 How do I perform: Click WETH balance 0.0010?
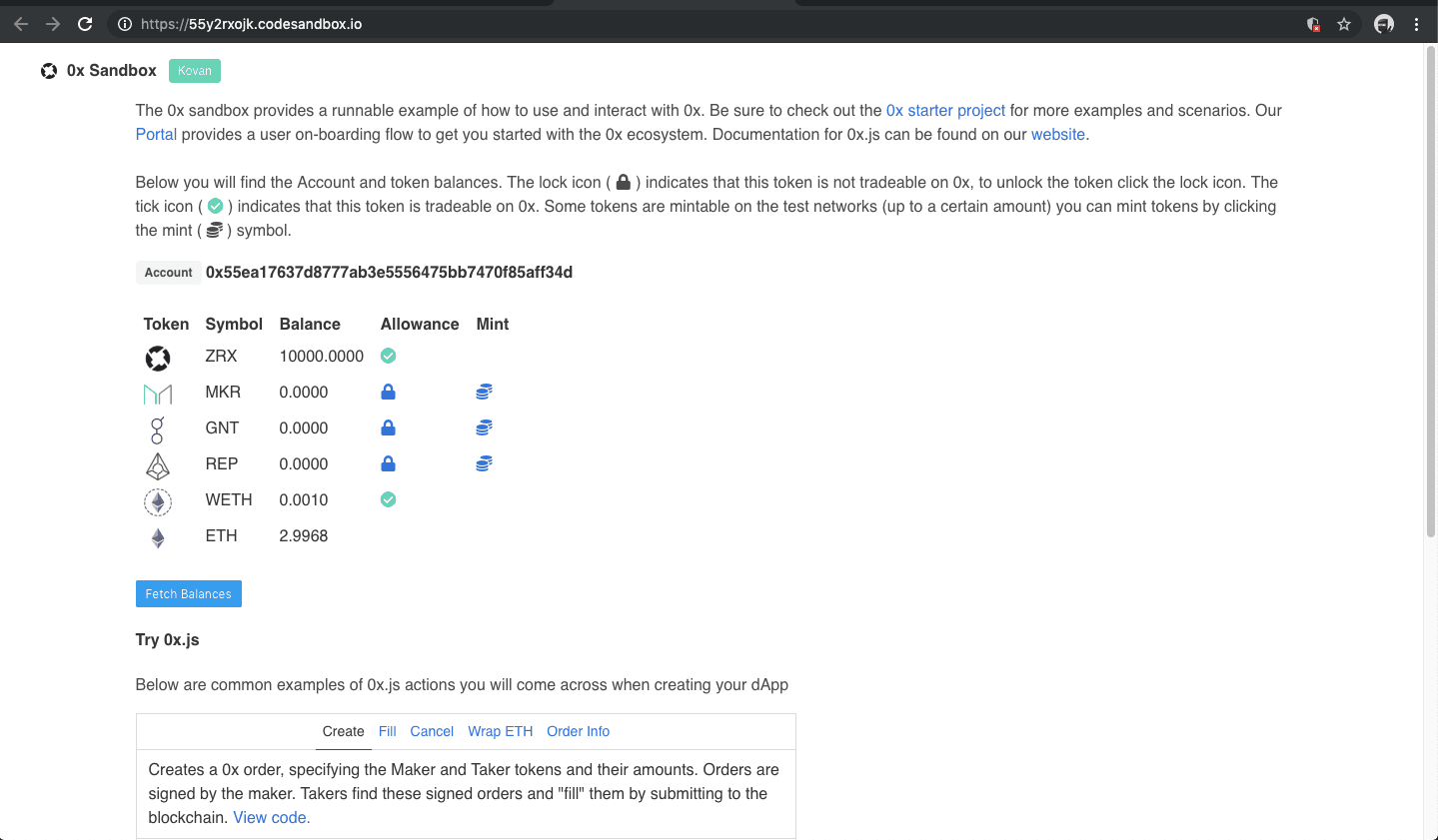pyautogui.click(x=304, y=499)
